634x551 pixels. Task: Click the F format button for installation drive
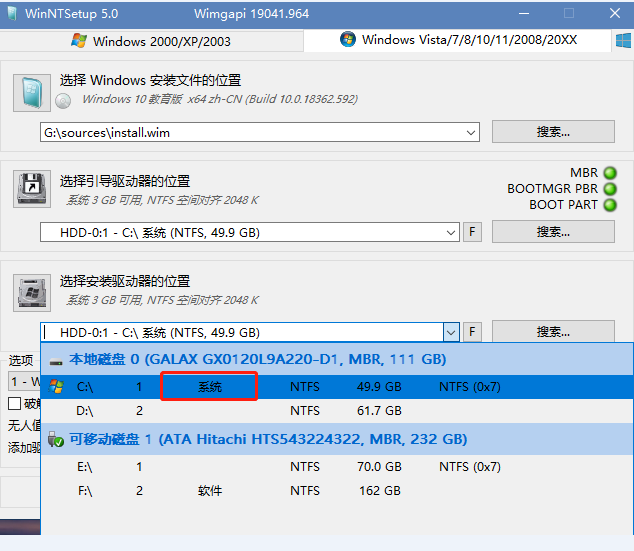(472, 332)
